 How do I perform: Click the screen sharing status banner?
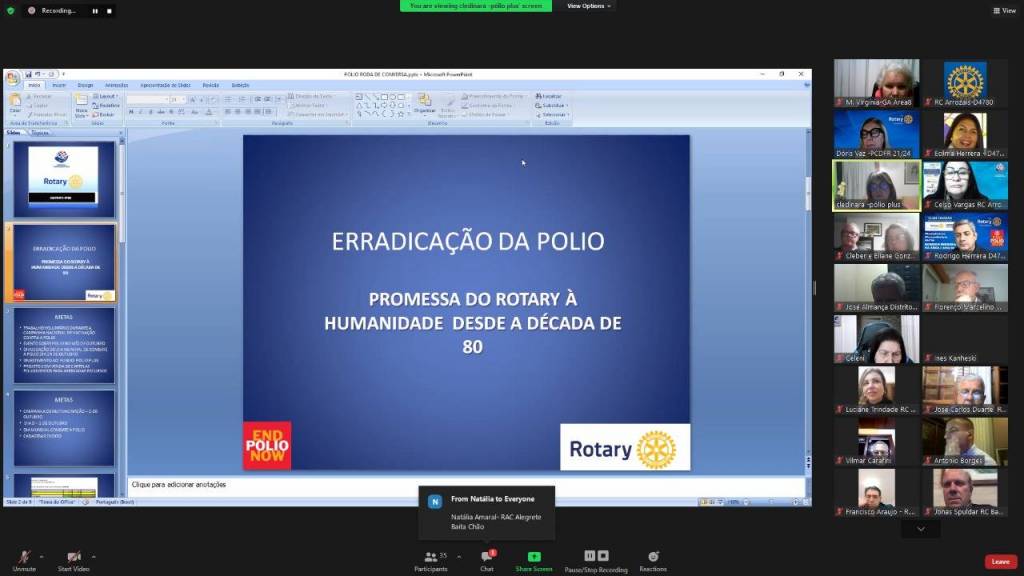pos(475,6)
